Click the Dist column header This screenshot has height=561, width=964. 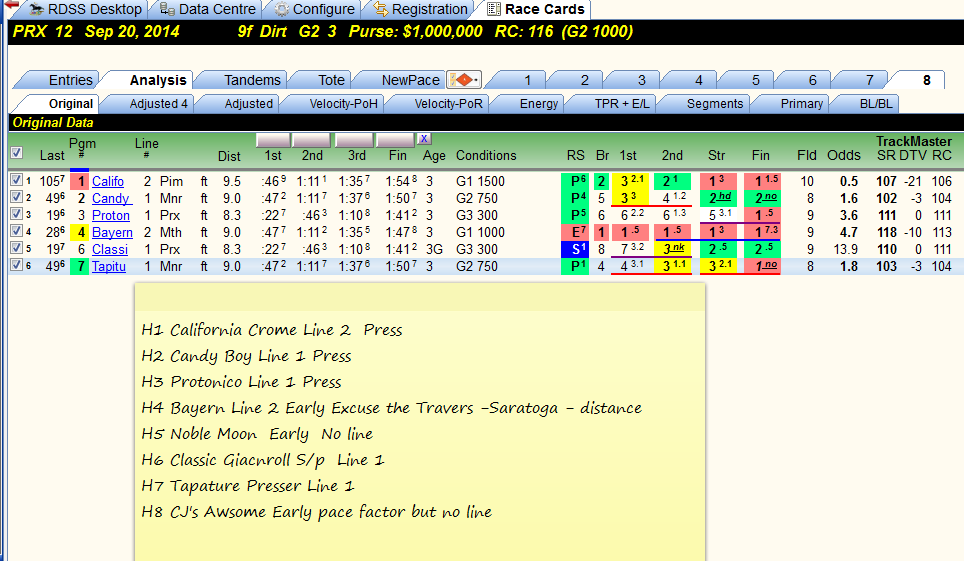229,156
